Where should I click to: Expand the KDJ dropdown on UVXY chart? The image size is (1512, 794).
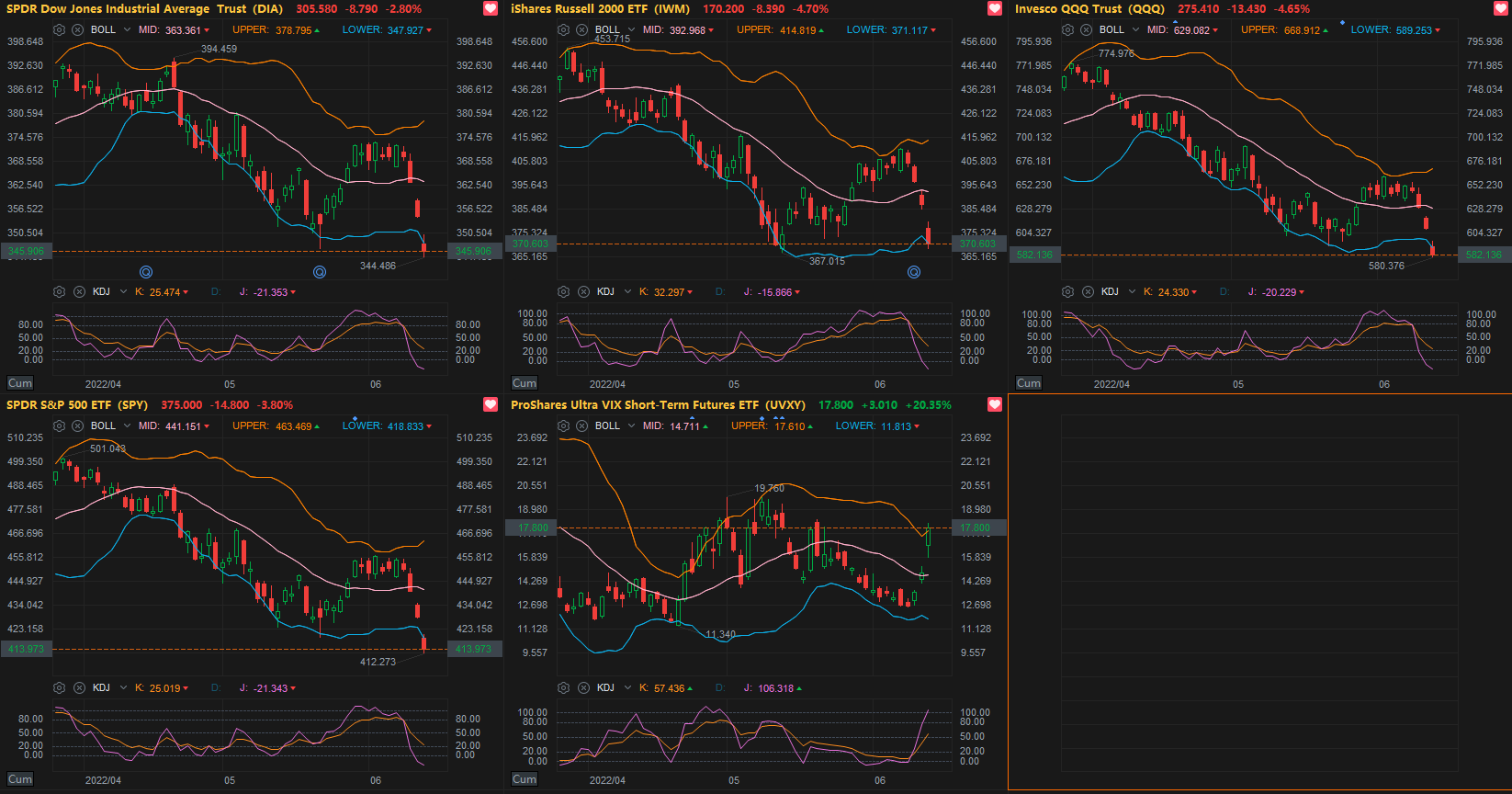click(x=627, y=687)
